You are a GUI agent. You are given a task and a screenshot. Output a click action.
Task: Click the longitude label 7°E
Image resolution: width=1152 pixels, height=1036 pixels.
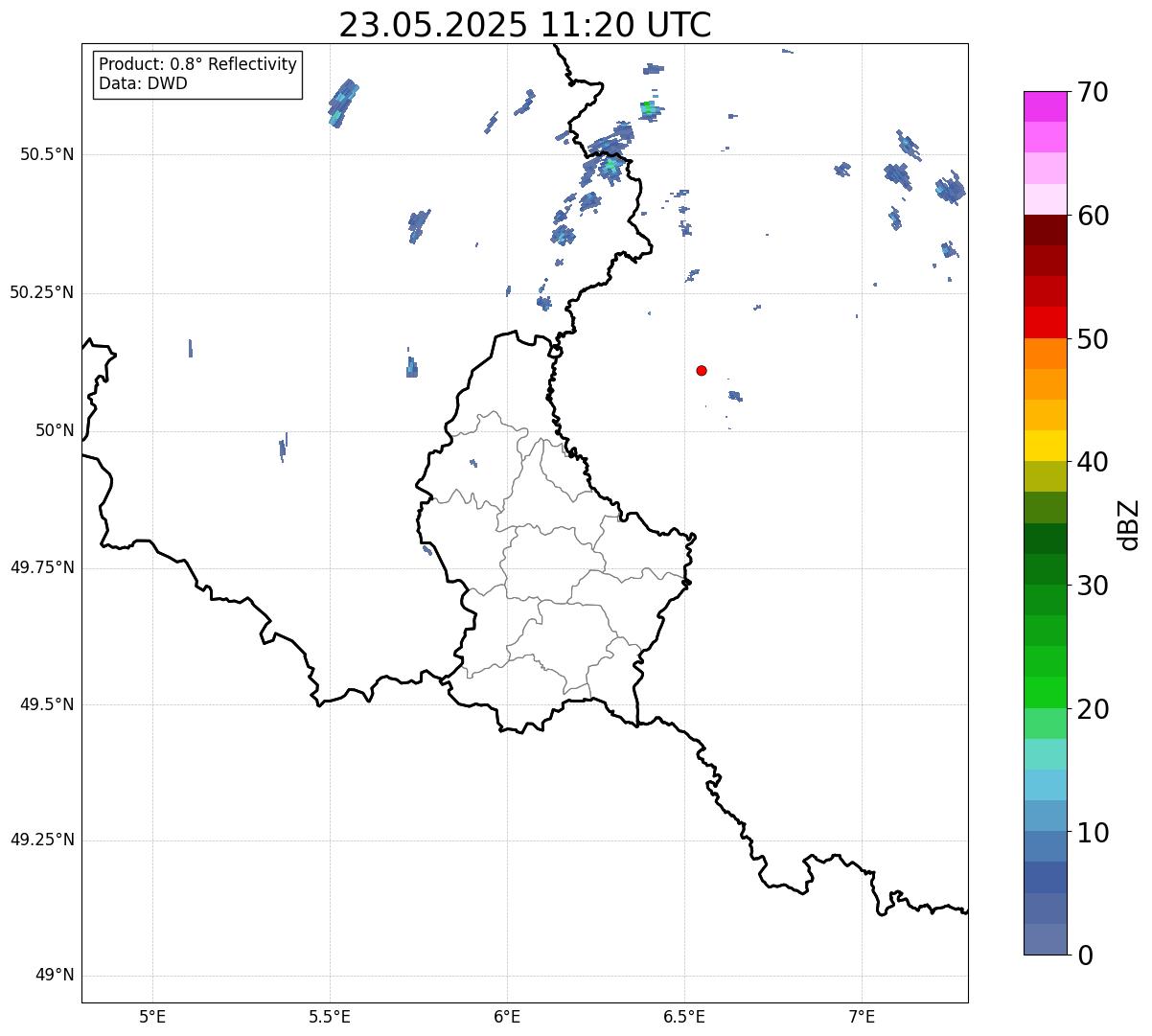(862, 1016)
